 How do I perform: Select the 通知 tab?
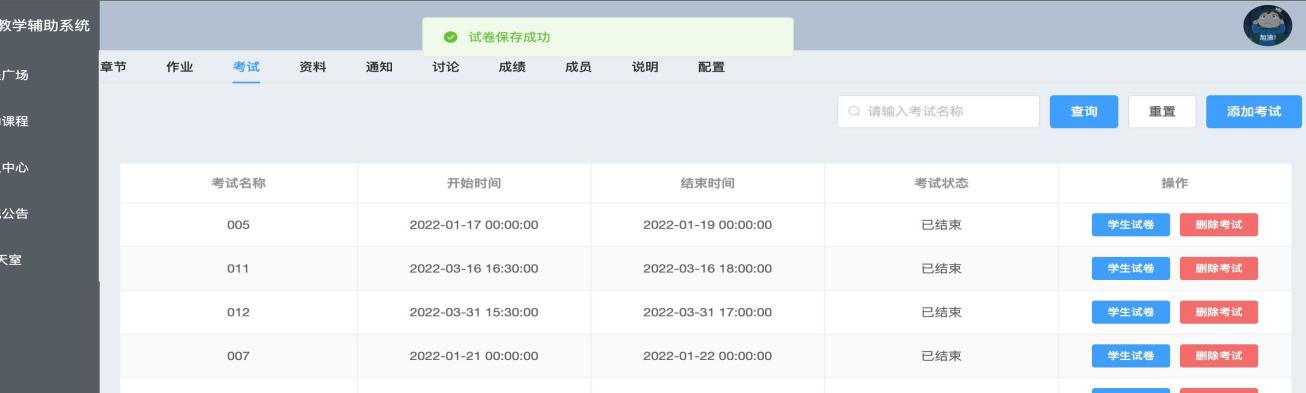[x=379, y=67]
